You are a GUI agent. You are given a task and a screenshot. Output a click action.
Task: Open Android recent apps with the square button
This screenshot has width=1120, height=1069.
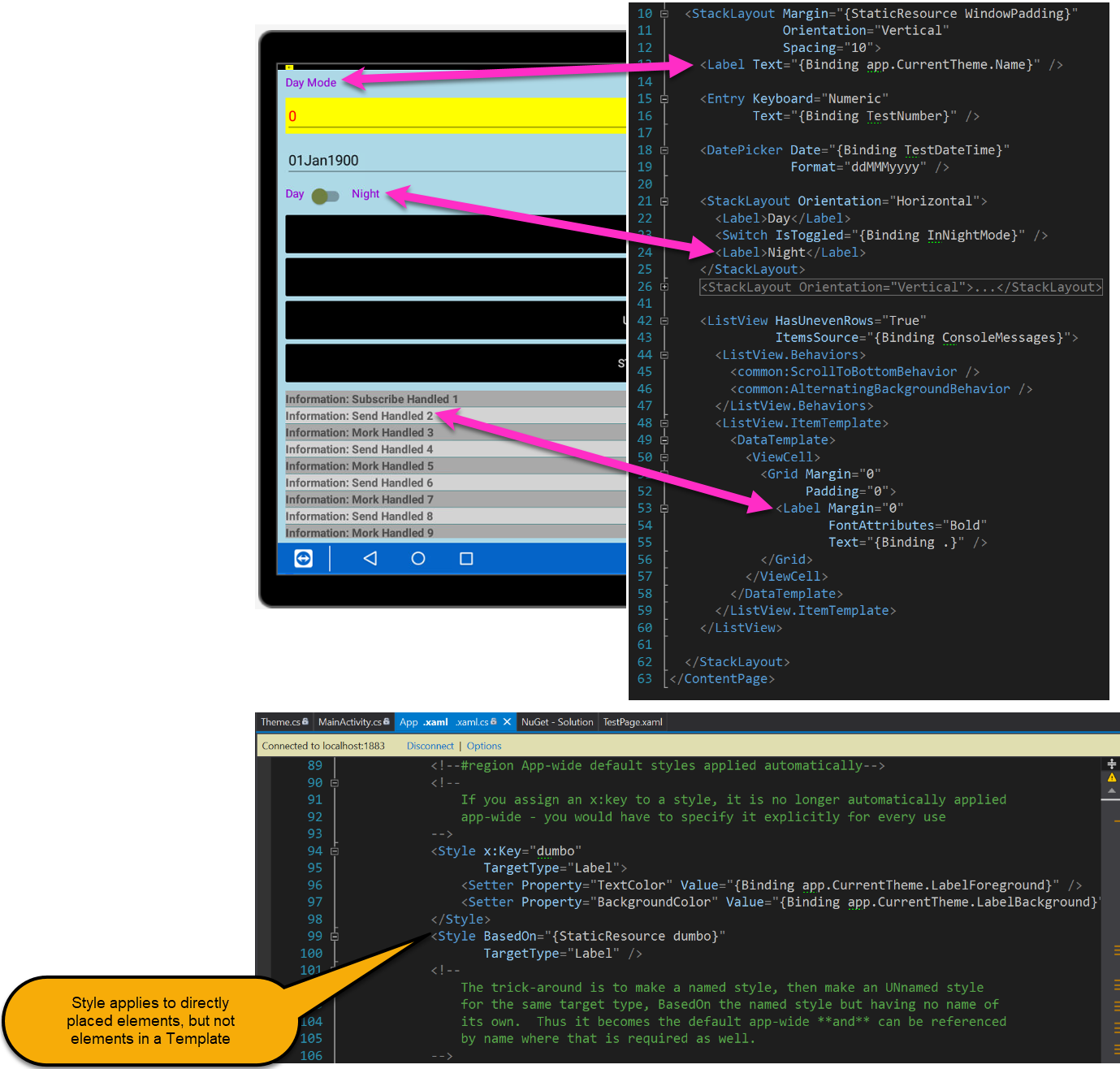(465, 558)
